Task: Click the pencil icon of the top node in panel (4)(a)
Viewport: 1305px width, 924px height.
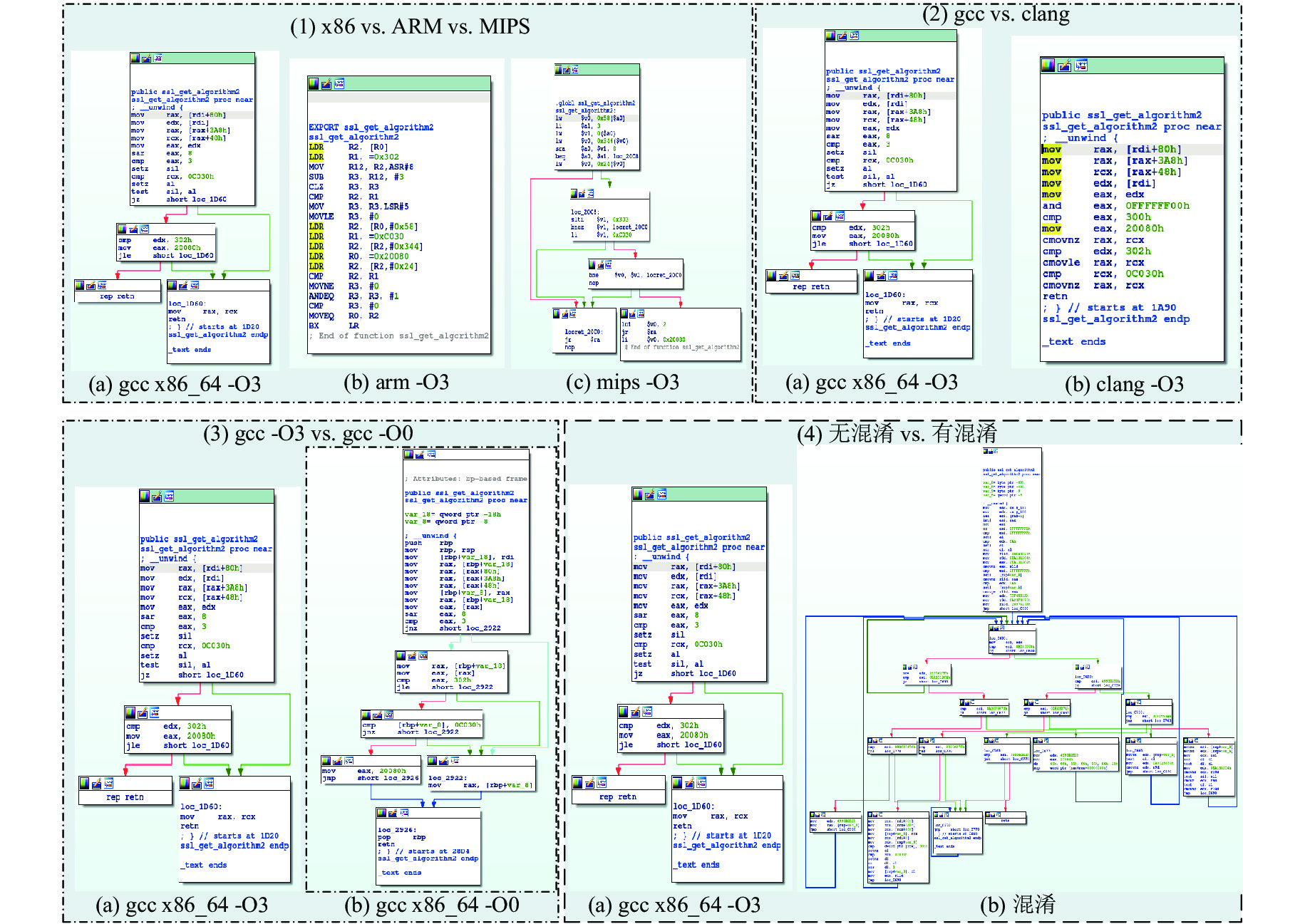Action: (650, 494)
